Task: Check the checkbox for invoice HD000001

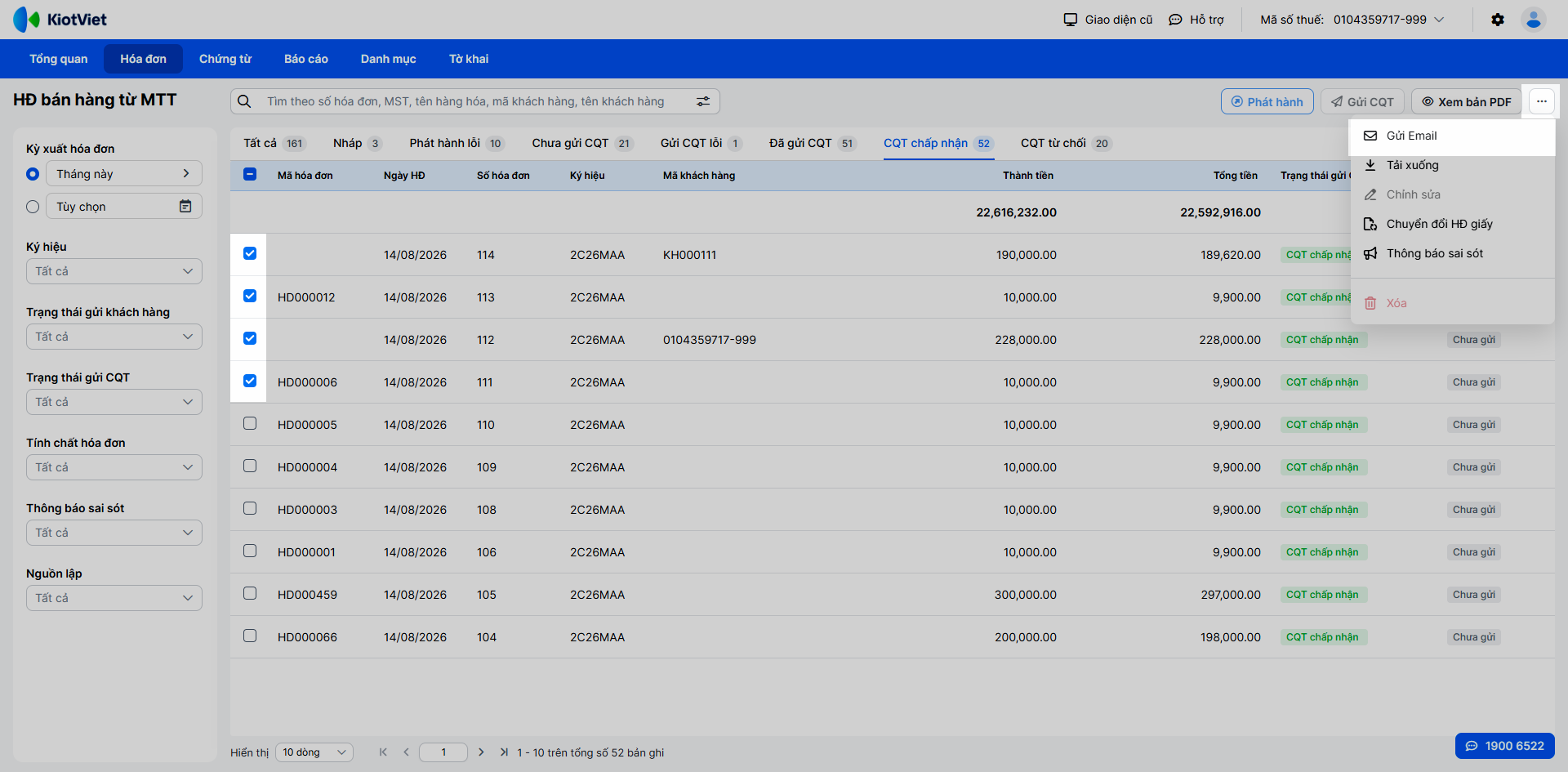Action: pos(250,551)
